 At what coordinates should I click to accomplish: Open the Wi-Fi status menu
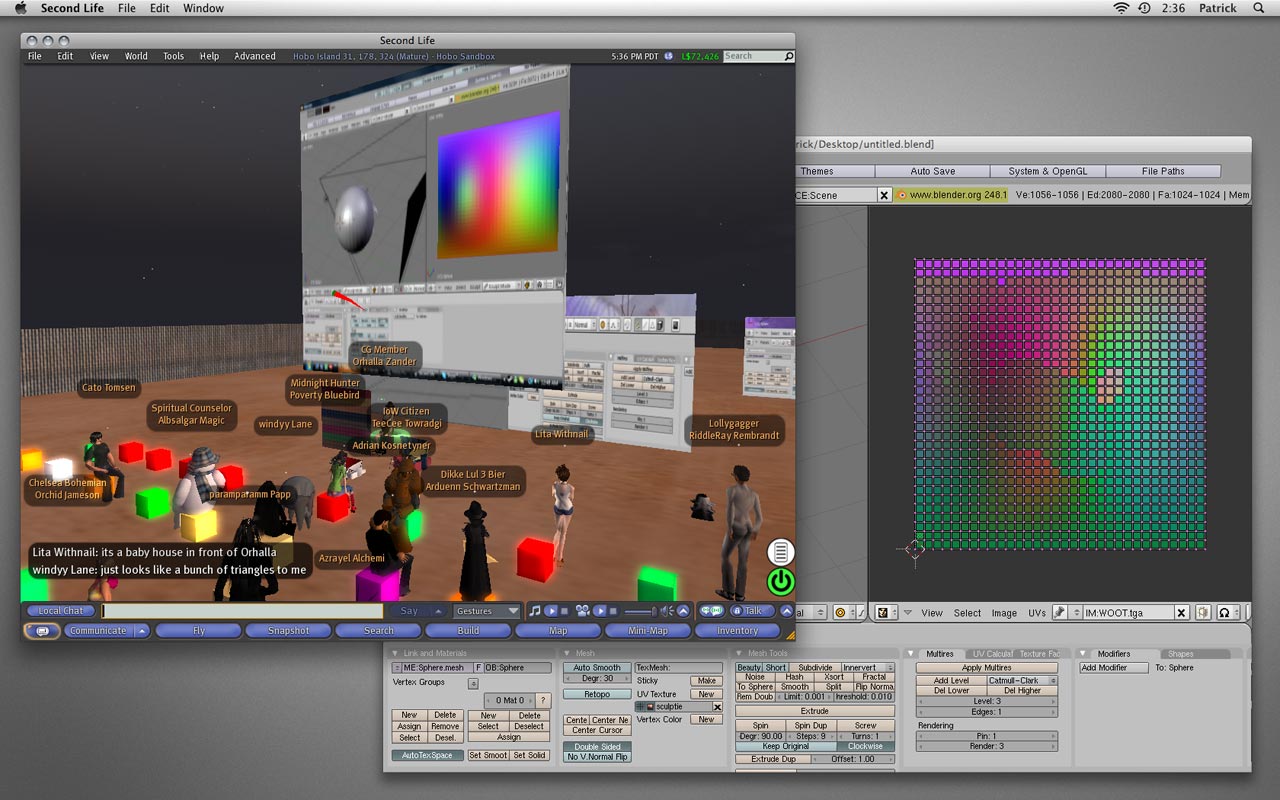(x=1121, y=8)
